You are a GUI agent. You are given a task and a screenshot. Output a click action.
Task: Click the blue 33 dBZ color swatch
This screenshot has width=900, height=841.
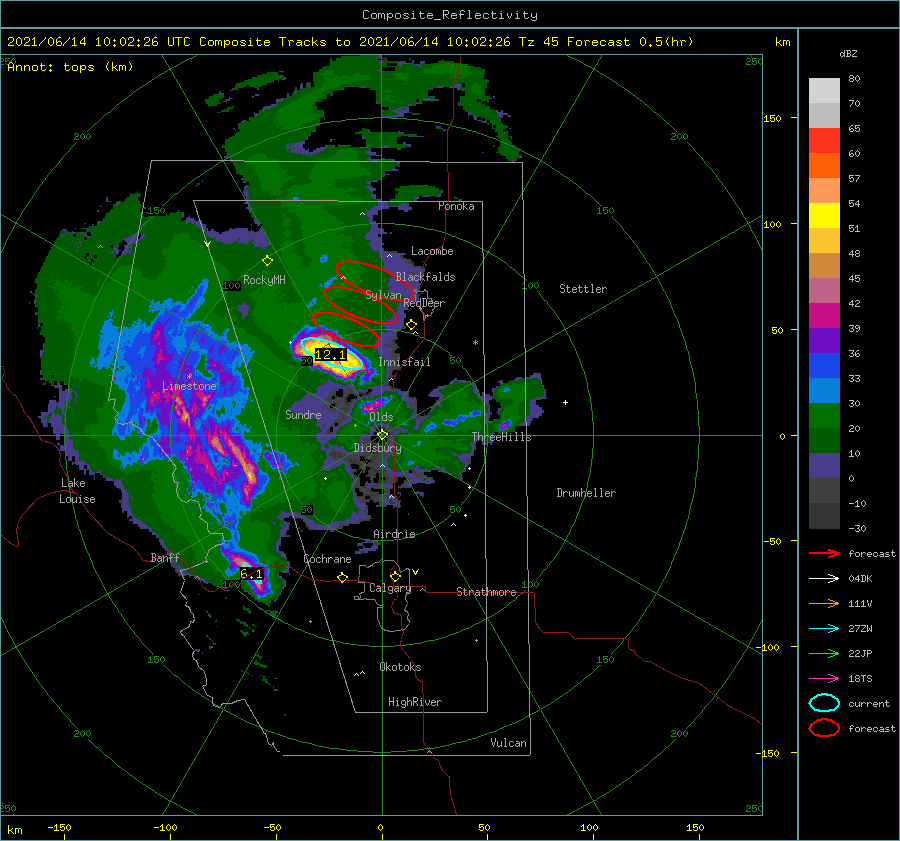click(824, 366)
